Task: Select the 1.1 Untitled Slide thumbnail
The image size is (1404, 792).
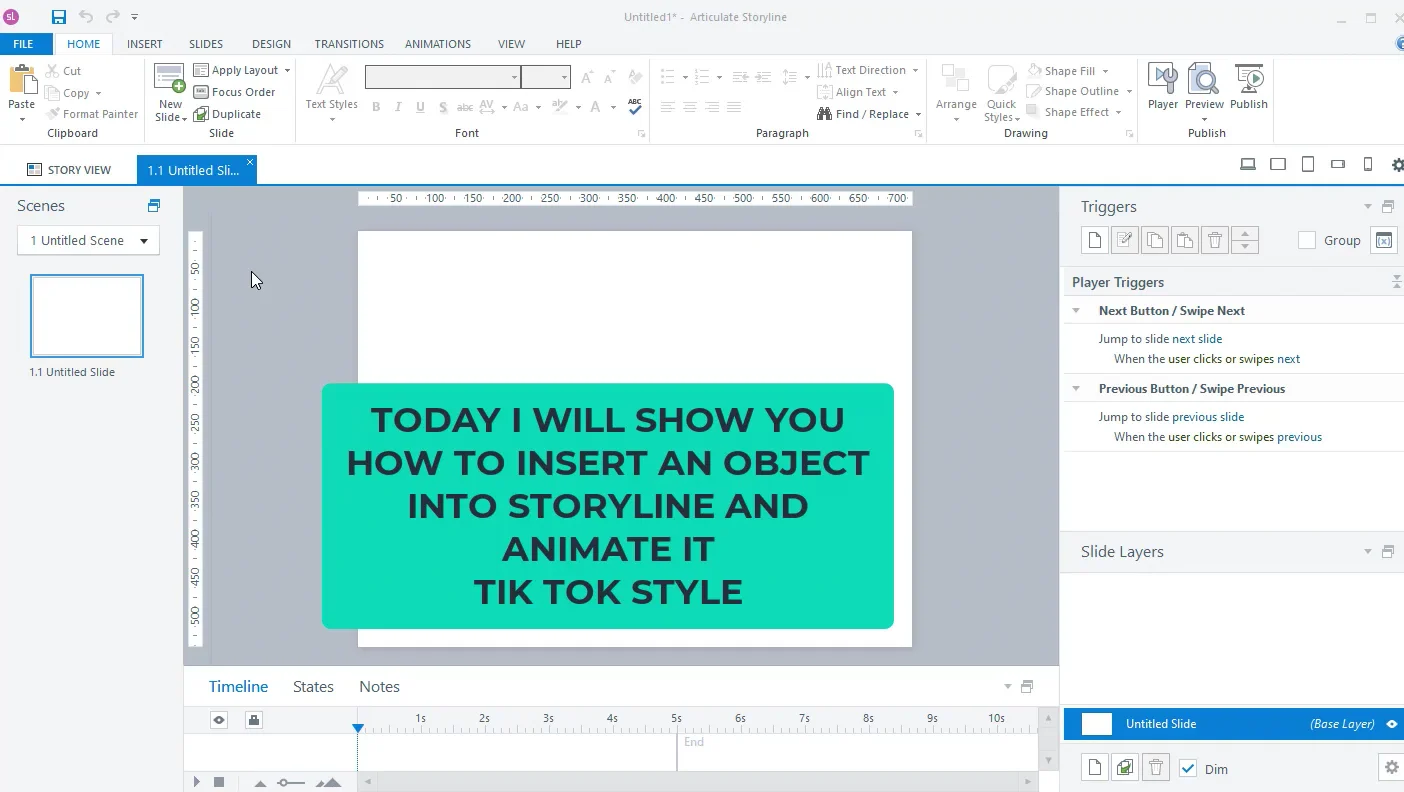Action: [87, 316]
